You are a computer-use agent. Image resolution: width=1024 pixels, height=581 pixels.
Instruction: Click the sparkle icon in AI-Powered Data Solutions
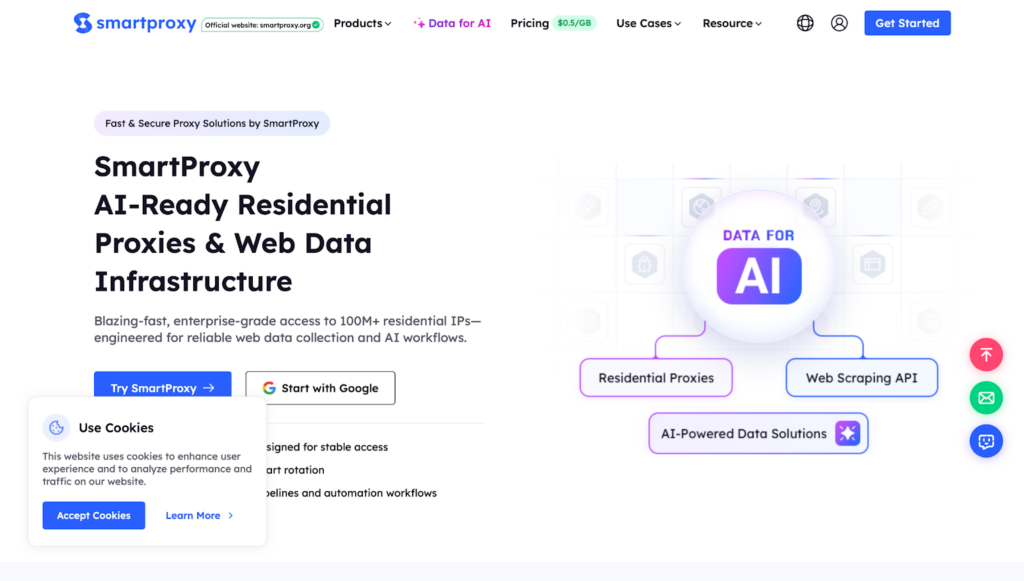point(847,433)
